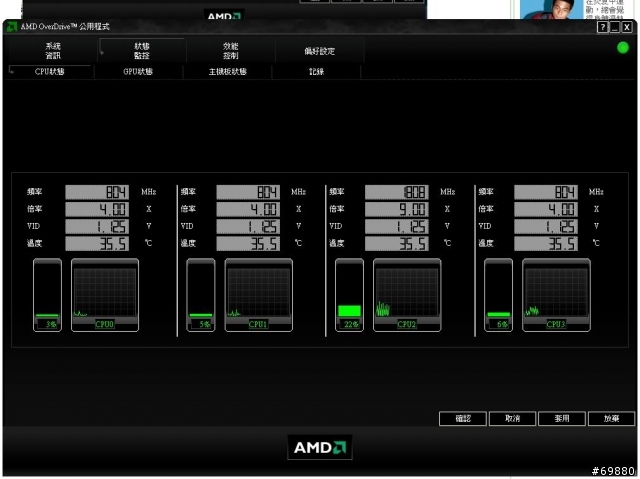
Task: Open the 效能控制 tab
Action: [231, 51]
